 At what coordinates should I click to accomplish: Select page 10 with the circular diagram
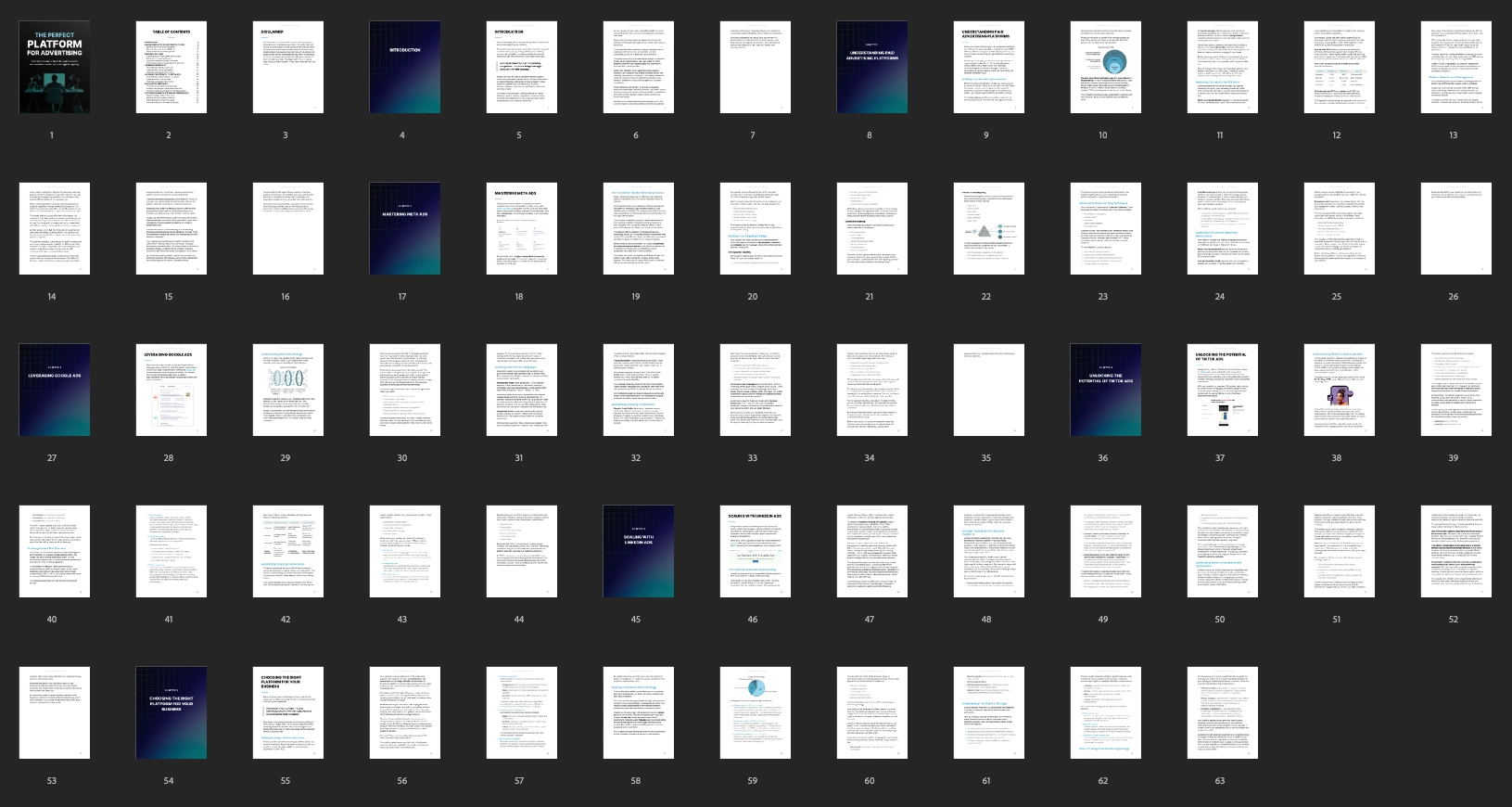1106,68
